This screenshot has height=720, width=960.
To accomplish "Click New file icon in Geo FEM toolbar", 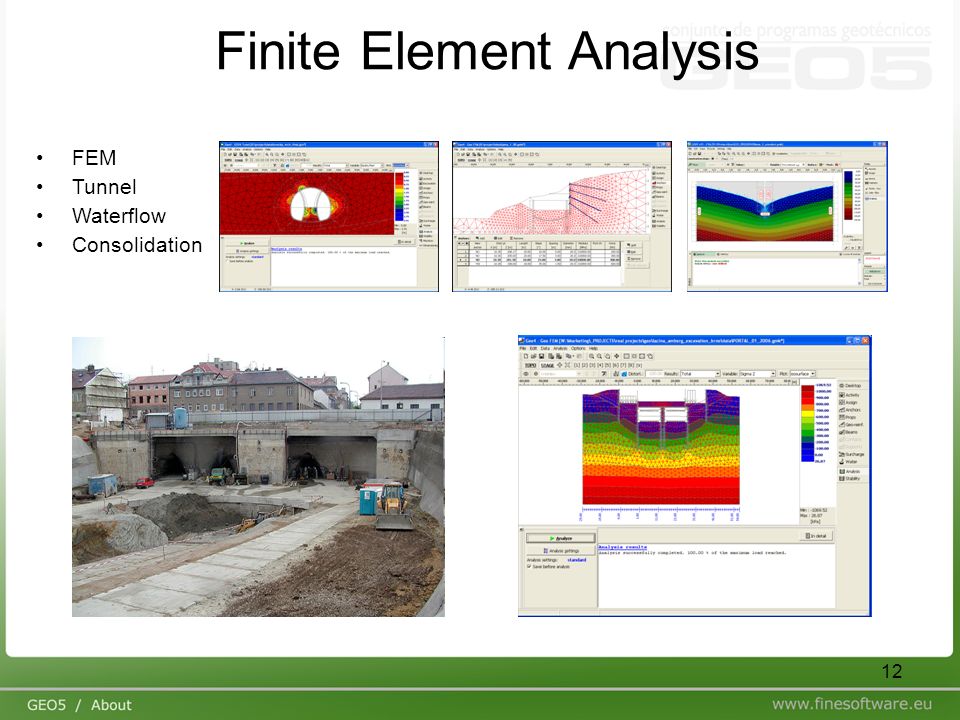I will point(526,356).
